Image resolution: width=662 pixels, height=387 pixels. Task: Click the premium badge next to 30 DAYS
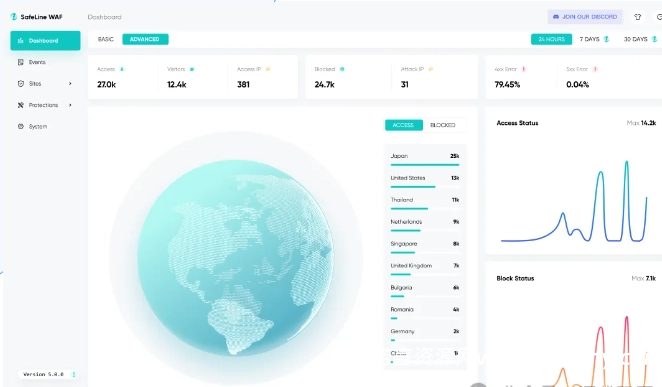[x=654, y=39]
